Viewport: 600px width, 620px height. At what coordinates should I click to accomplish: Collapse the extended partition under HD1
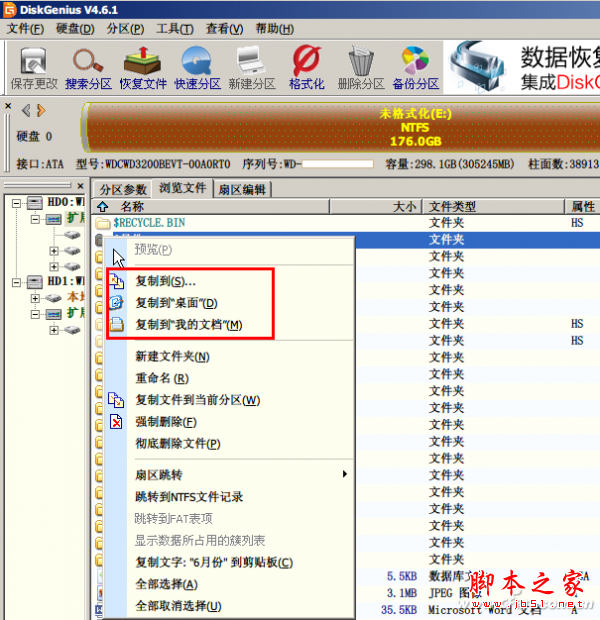35,314
